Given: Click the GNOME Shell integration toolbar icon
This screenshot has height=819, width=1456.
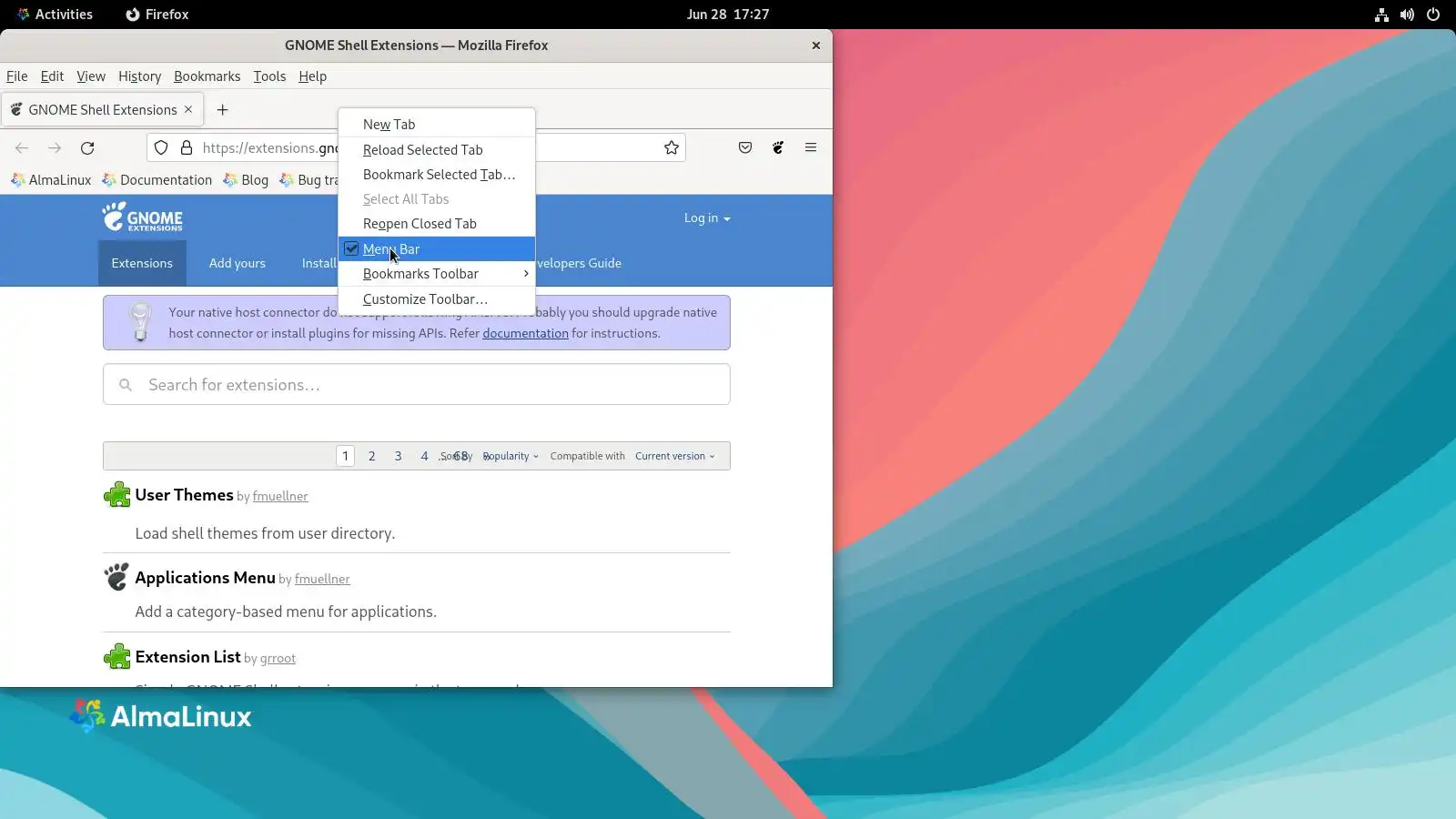Looking at the screenshot, I should [x=778, y=148].
